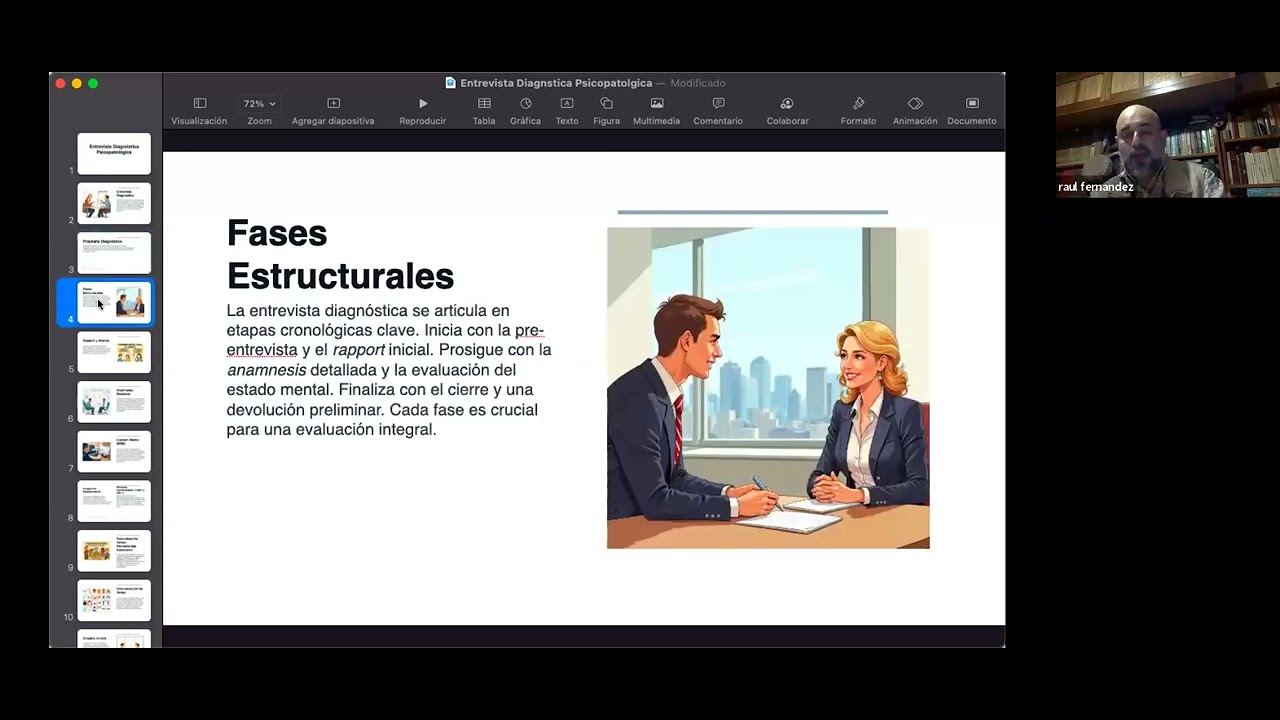Click the Fases Estructurales slide title
This screenshot has width=1280, height=720.
(340, 254)
